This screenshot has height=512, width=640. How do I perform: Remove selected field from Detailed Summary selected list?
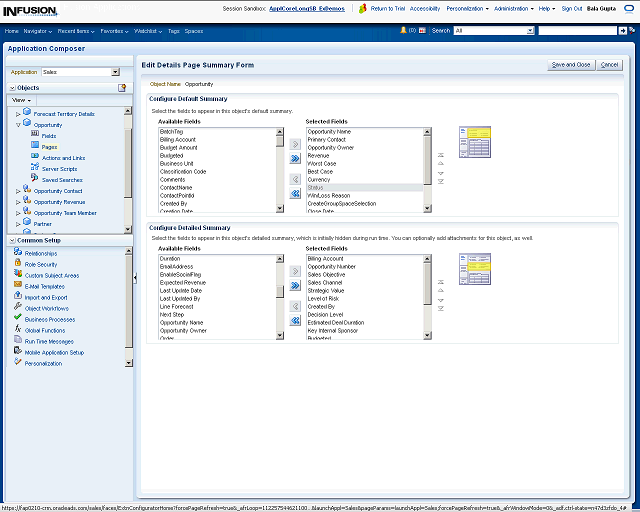[x=295, y=304]
